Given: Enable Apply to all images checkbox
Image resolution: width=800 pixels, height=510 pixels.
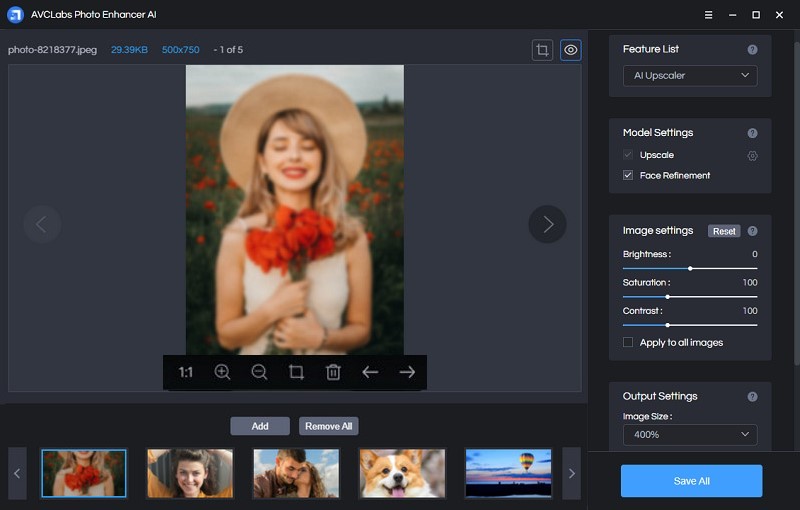Looking at the screenshot, I should pos(628,342).
